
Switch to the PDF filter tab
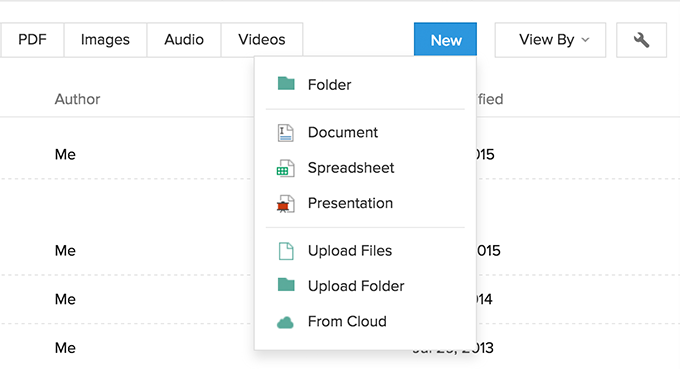[x=32, y=40]
